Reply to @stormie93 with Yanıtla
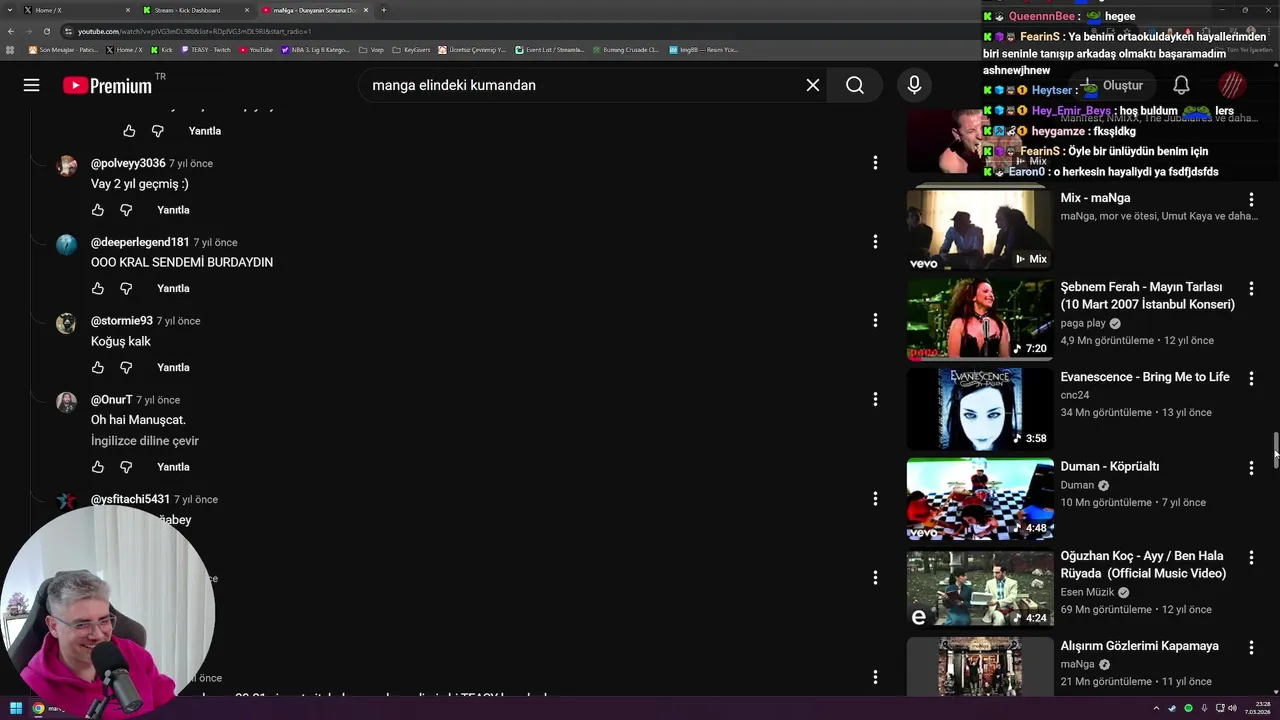This screenshot has width=1280, height=720. [173, 367]
